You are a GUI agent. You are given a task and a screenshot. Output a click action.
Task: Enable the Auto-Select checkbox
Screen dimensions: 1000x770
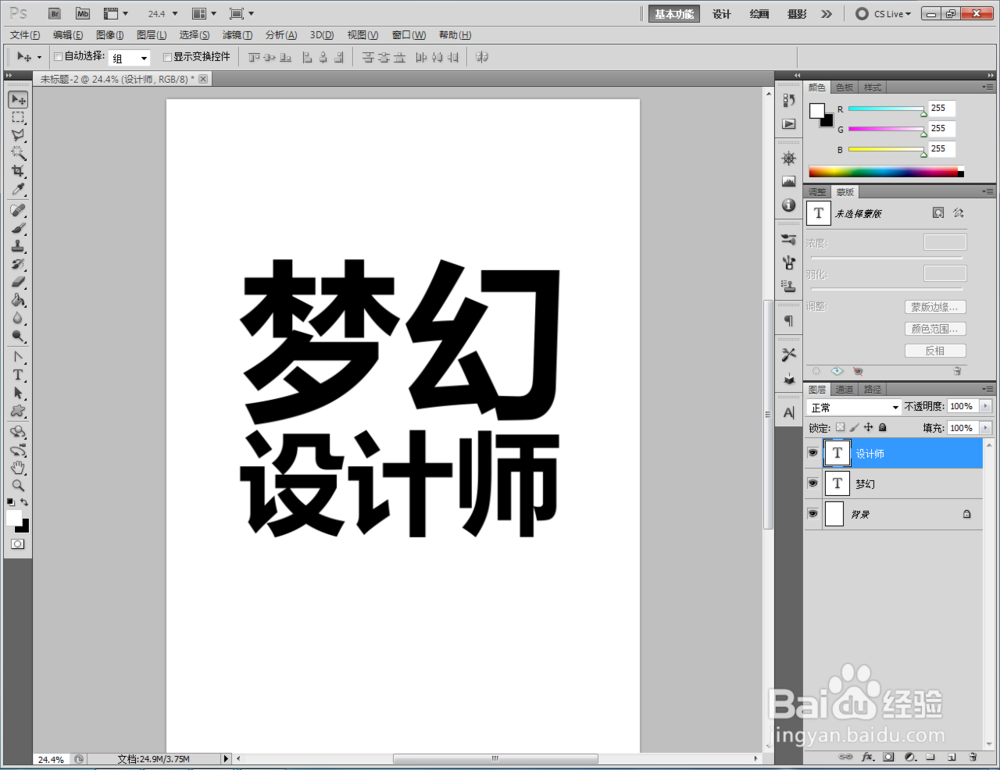point(58,57)
